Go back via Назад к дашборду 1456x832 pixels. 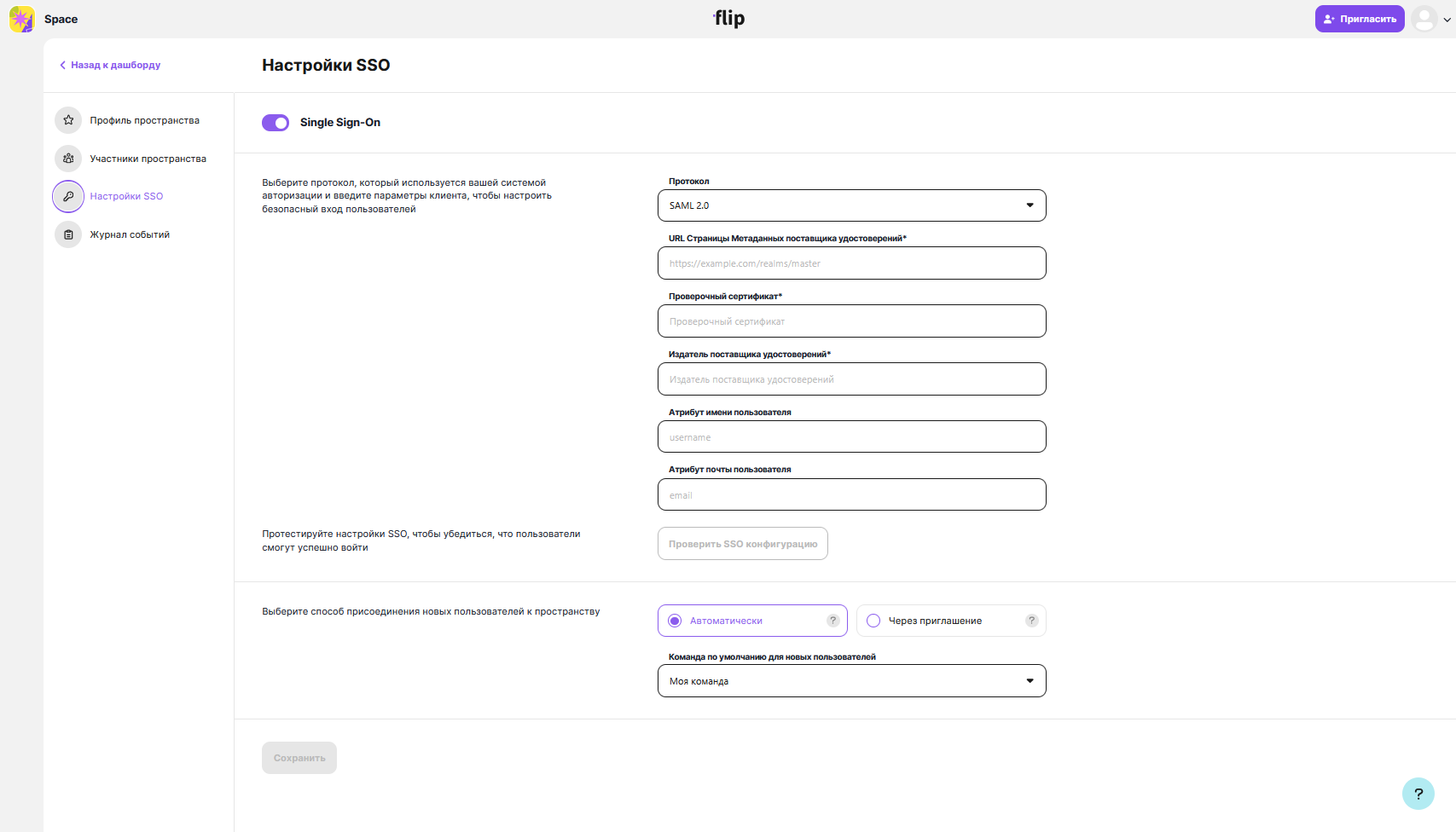(x=109, y=65)
